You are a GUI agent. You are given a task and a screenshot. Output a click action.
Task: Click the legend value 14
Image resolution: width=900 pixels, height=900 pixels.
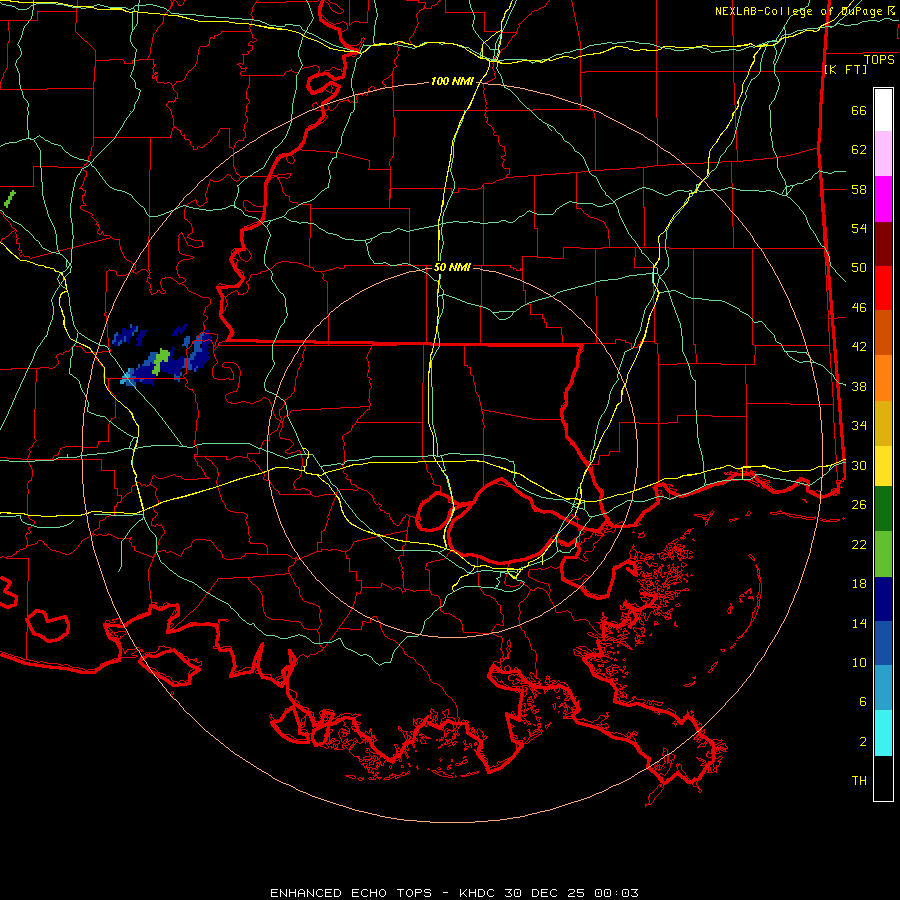coord(859,623)
